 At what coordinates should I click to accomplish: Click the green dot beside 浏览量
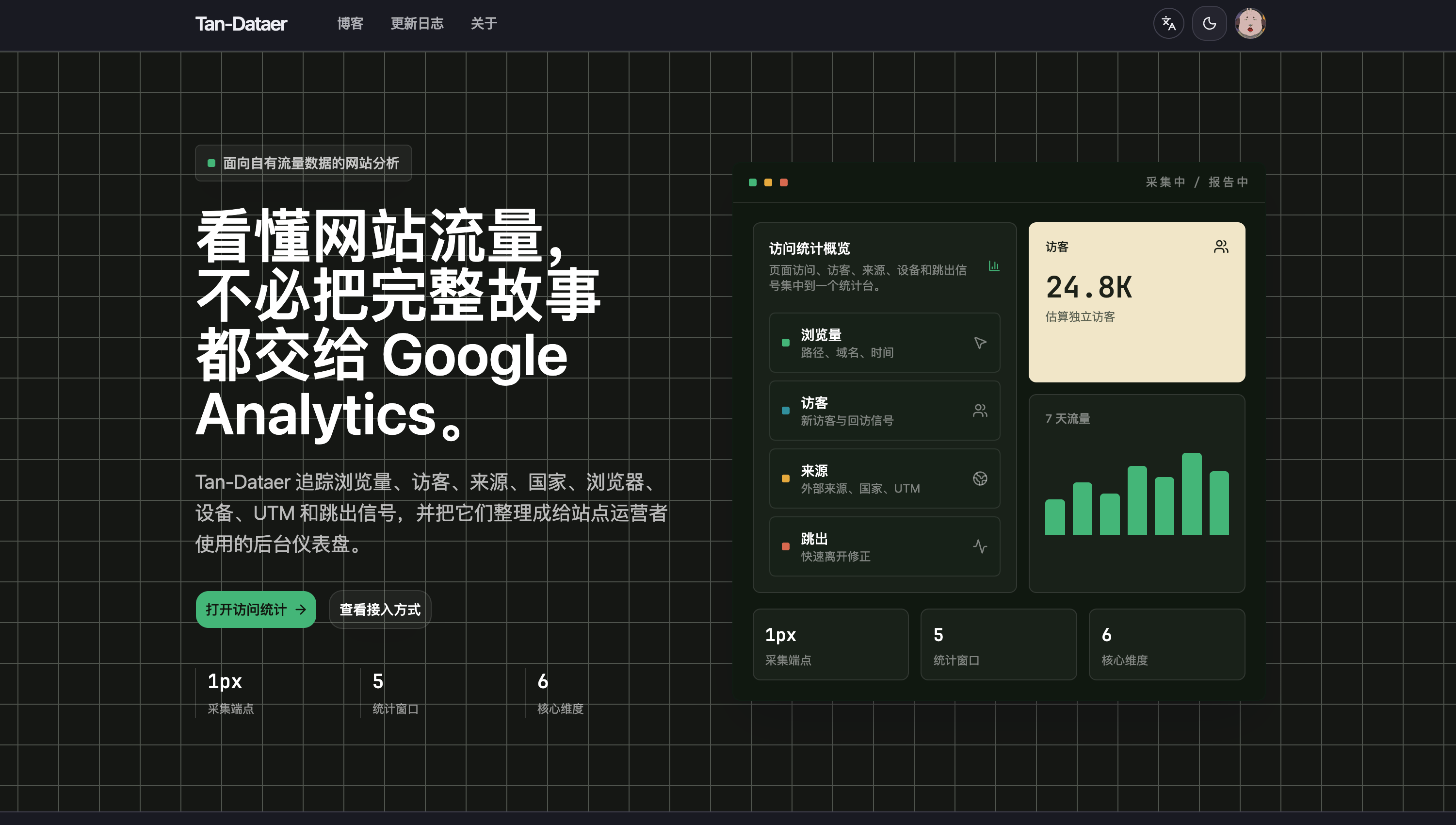coord(786,343)
